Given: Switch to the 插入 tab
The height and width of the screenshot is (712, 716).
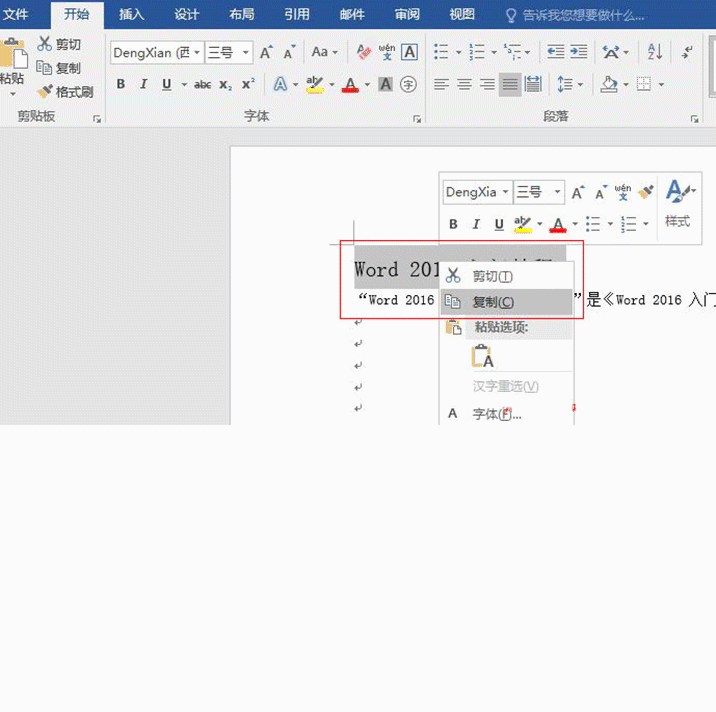Looking at the screenshot, I should tap(132, 14).
